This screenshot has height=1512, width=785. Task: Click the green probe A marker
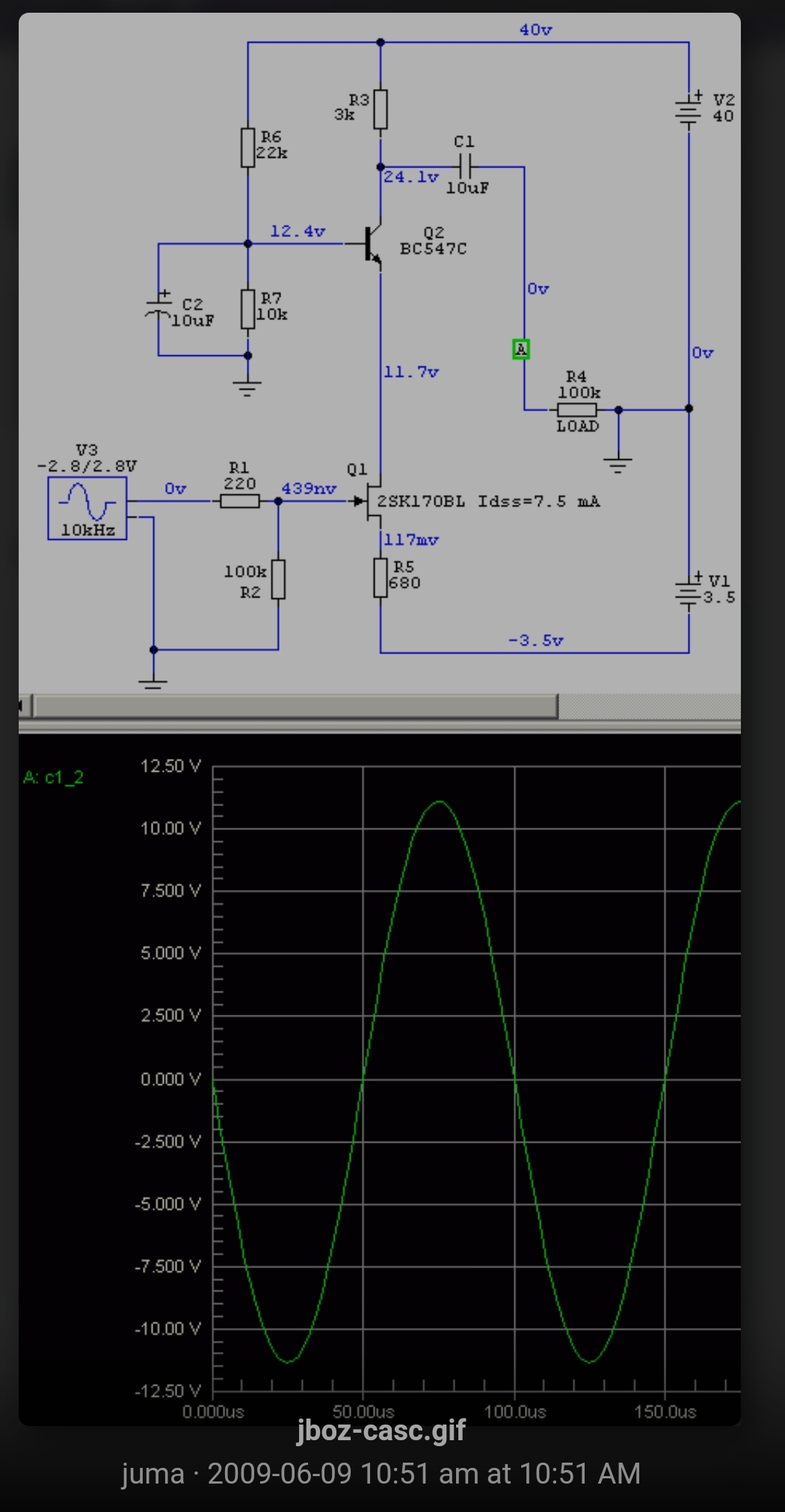tap(521, 349)
